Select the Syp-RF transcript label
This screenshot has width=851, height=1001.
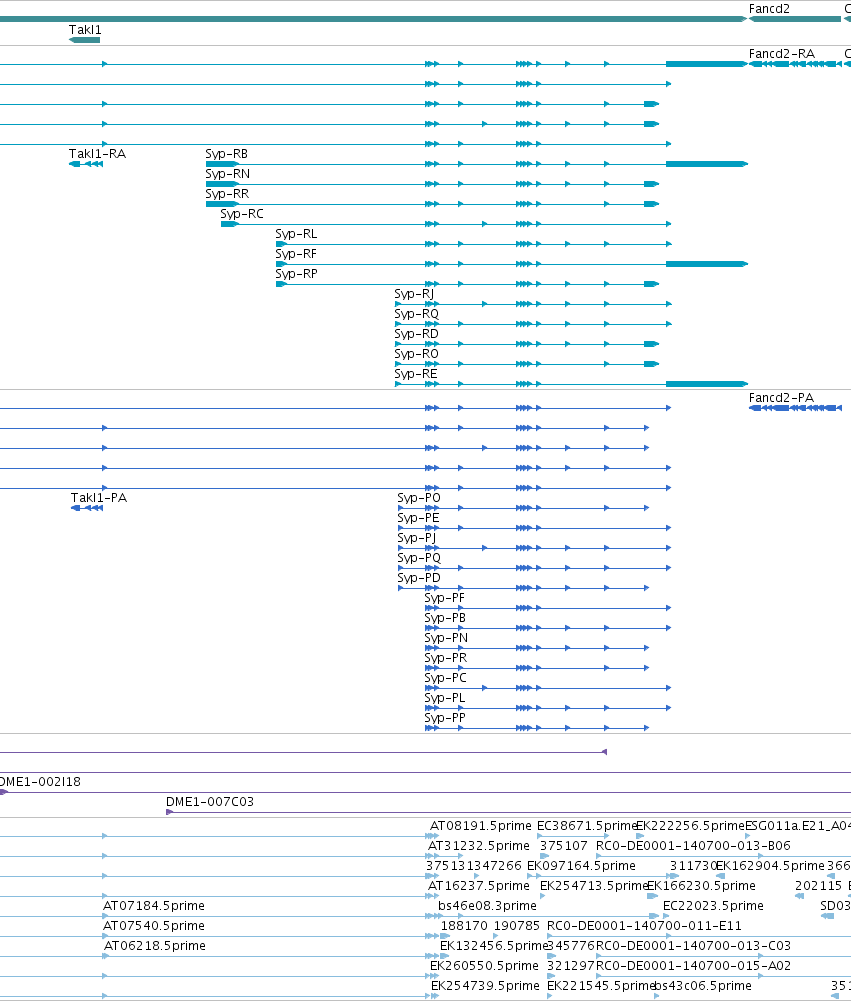pyautogui.click(x=296, y=253)
